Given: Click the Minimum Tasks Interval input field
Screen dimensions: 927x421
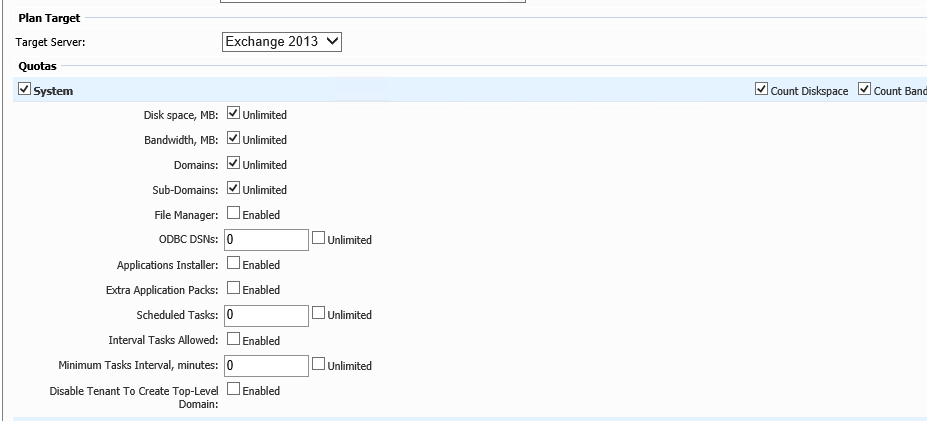Looking at the screenshot, I should point(266,365).
